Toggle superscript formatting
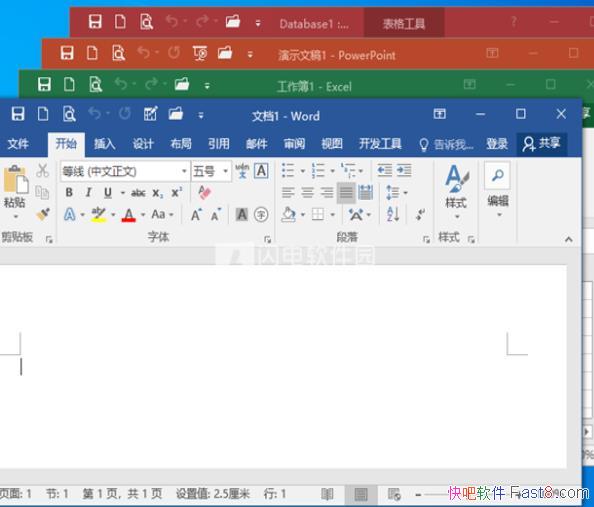594x507 pixels. pos(177,192)
